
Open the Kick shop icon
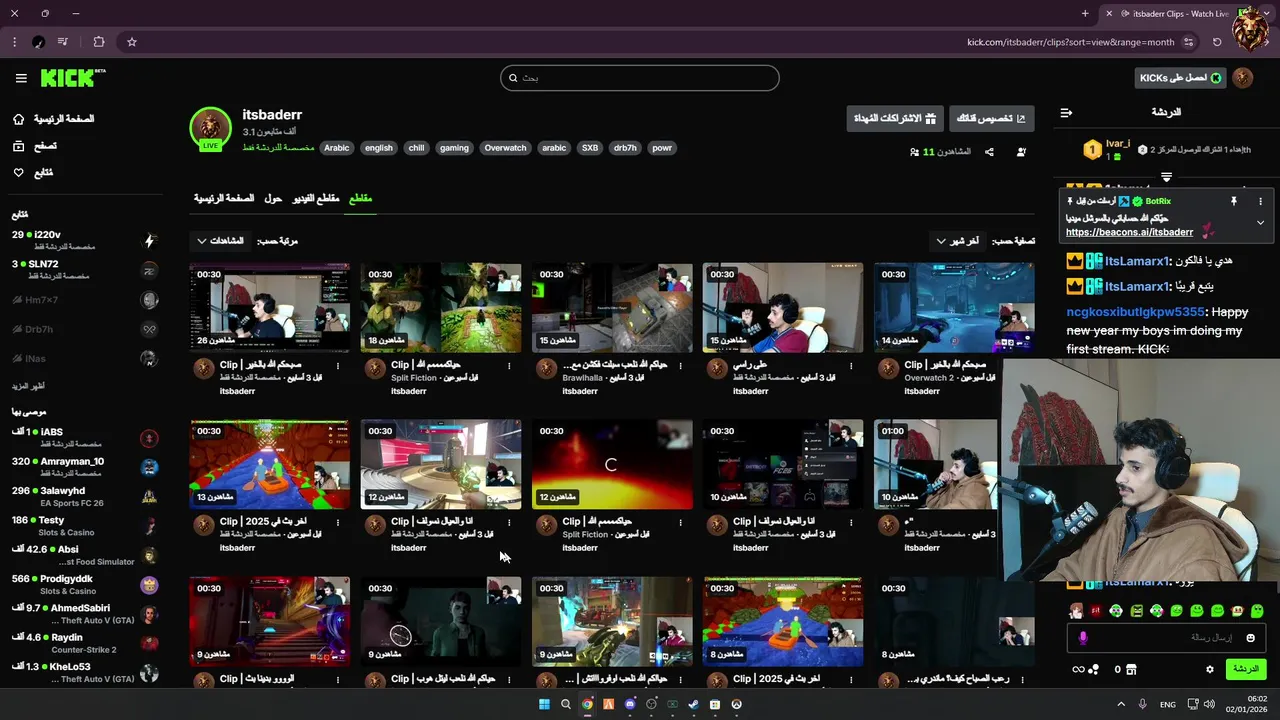click(x=1132, y=669)
